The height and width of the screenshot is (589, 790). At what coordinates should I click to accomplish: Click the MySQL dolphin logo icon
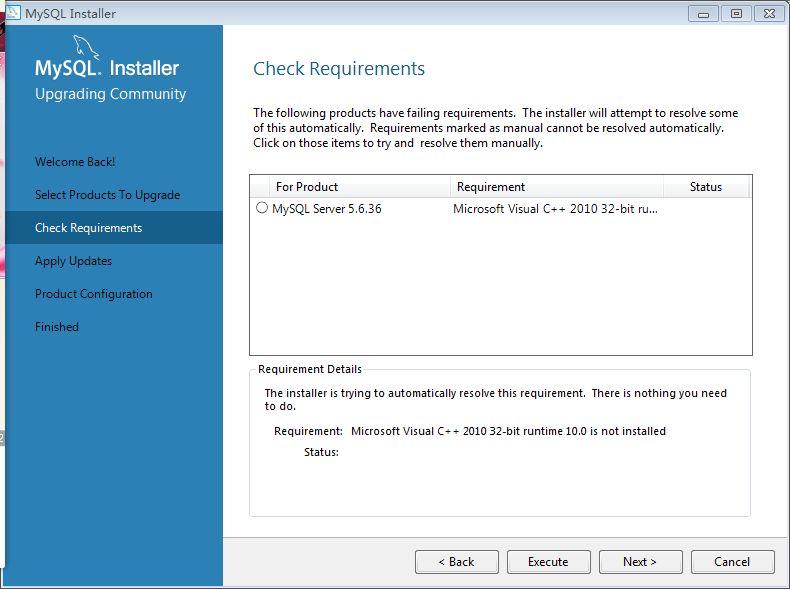click(86, 47)
